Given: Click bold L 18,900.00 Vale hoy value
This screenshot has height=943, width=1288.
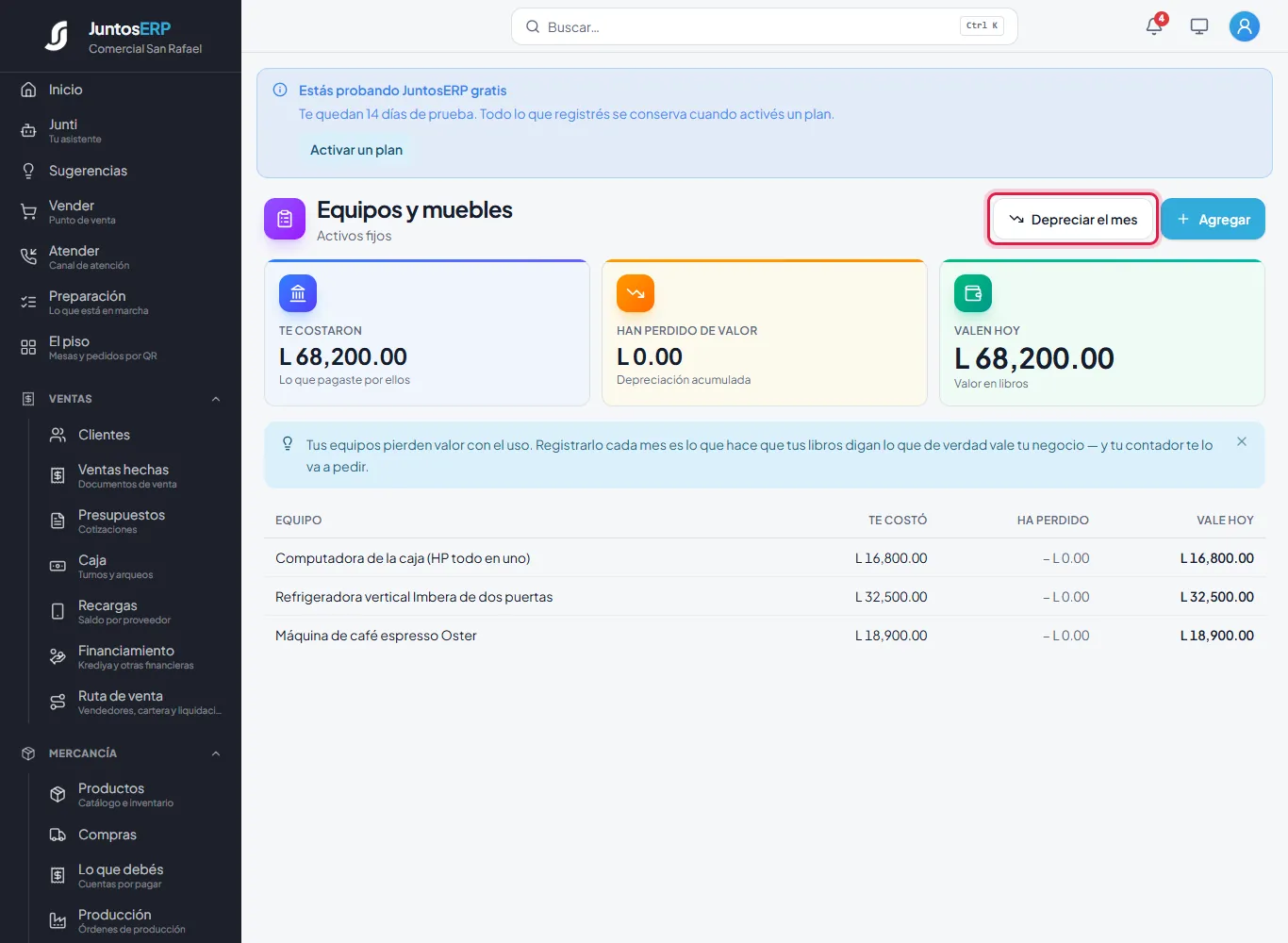Looking at the screenshot, I should point(1217,636).
